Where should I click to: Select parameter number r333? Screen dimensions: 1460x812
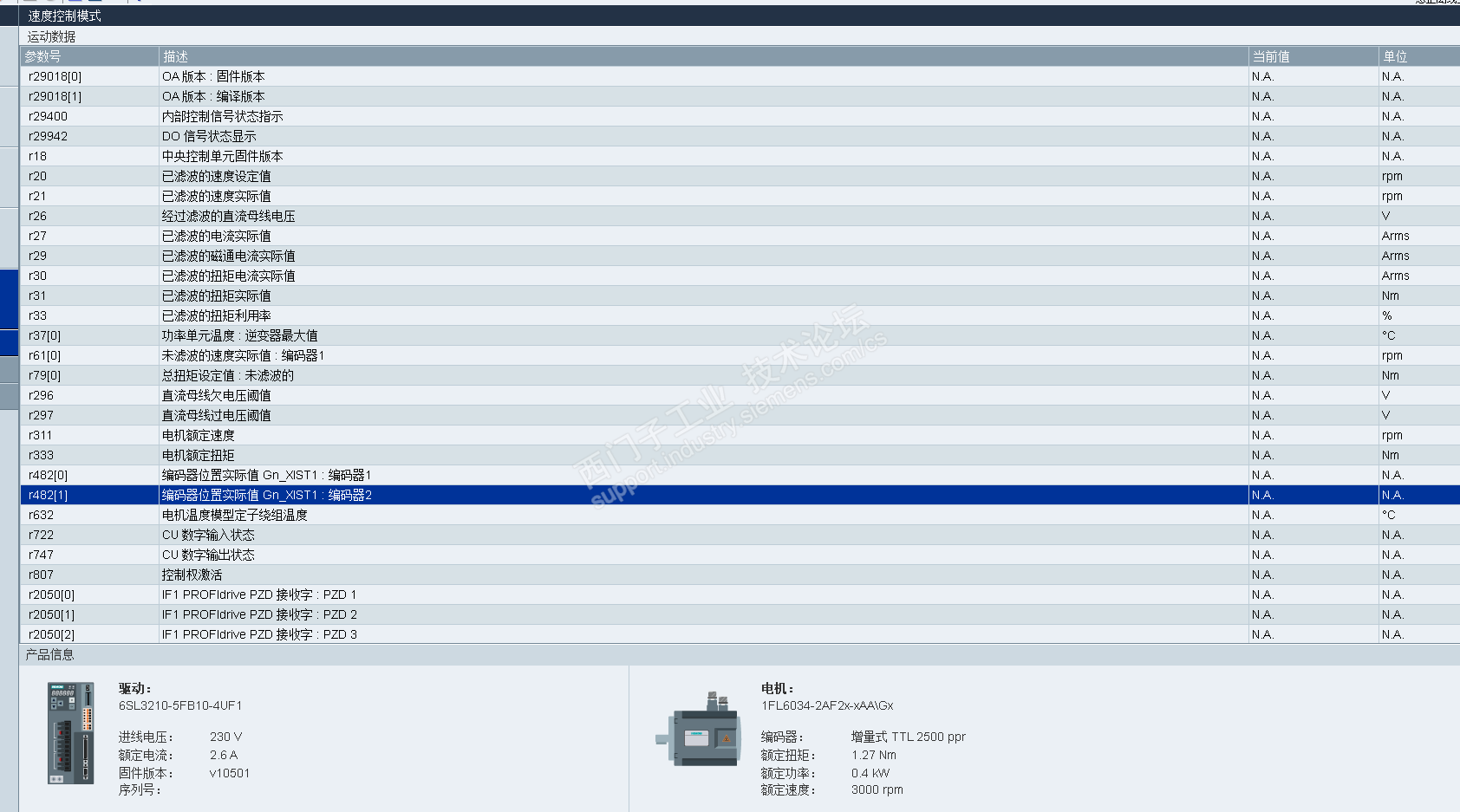[x=41, y=455]
